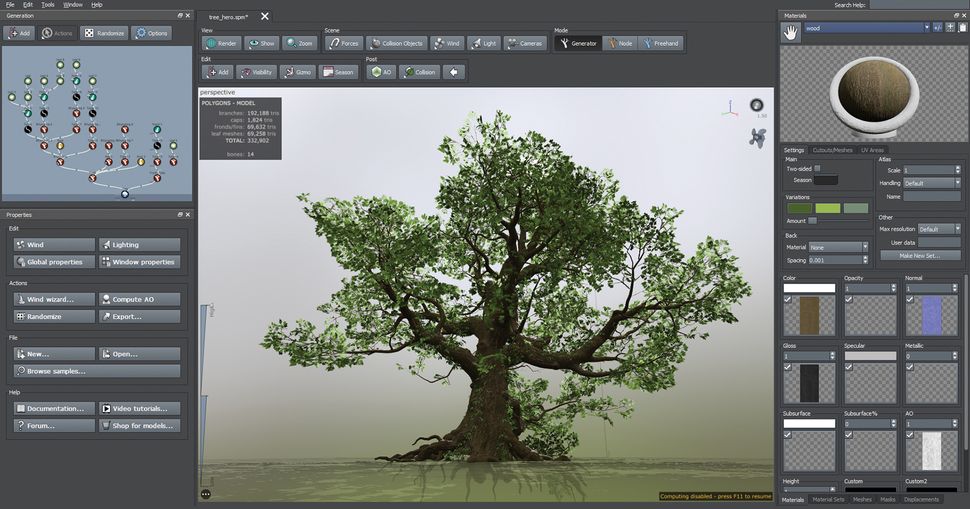The height and width of the screenshot is (509, 970).
Task: Click the Render view button
Action: (x=222, y=44)
